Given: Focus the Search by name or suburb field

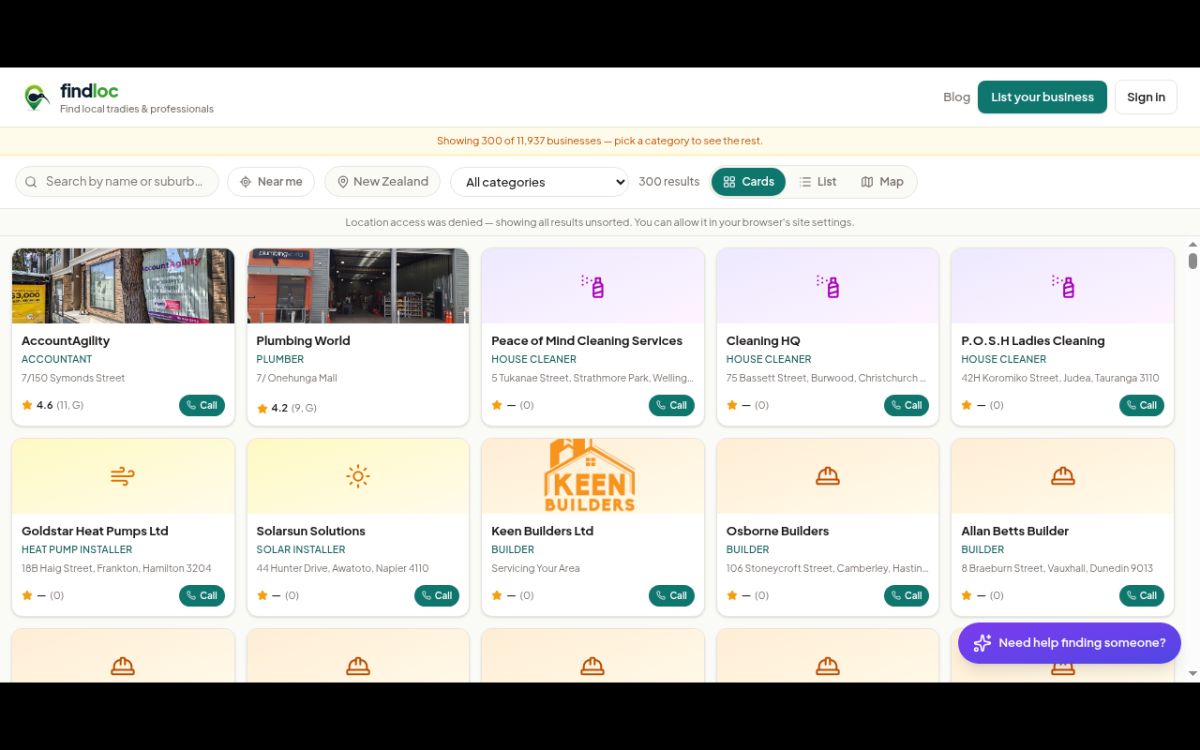Looking at the screenshot, I should [117, 182].
